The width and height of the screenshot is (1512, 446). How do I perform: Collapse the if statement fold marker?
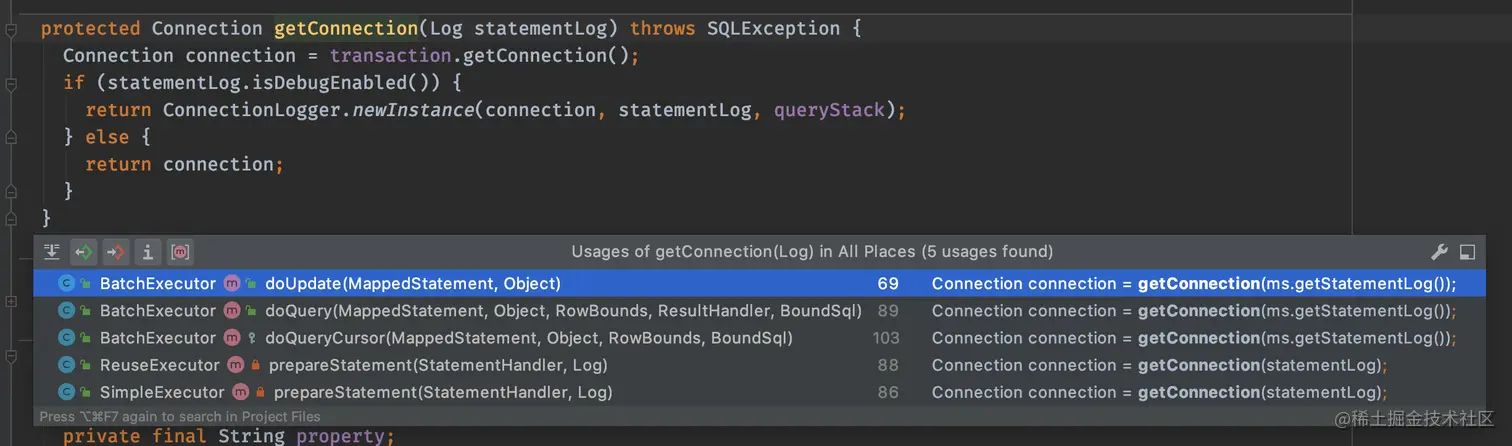click(x=11, y=83)
